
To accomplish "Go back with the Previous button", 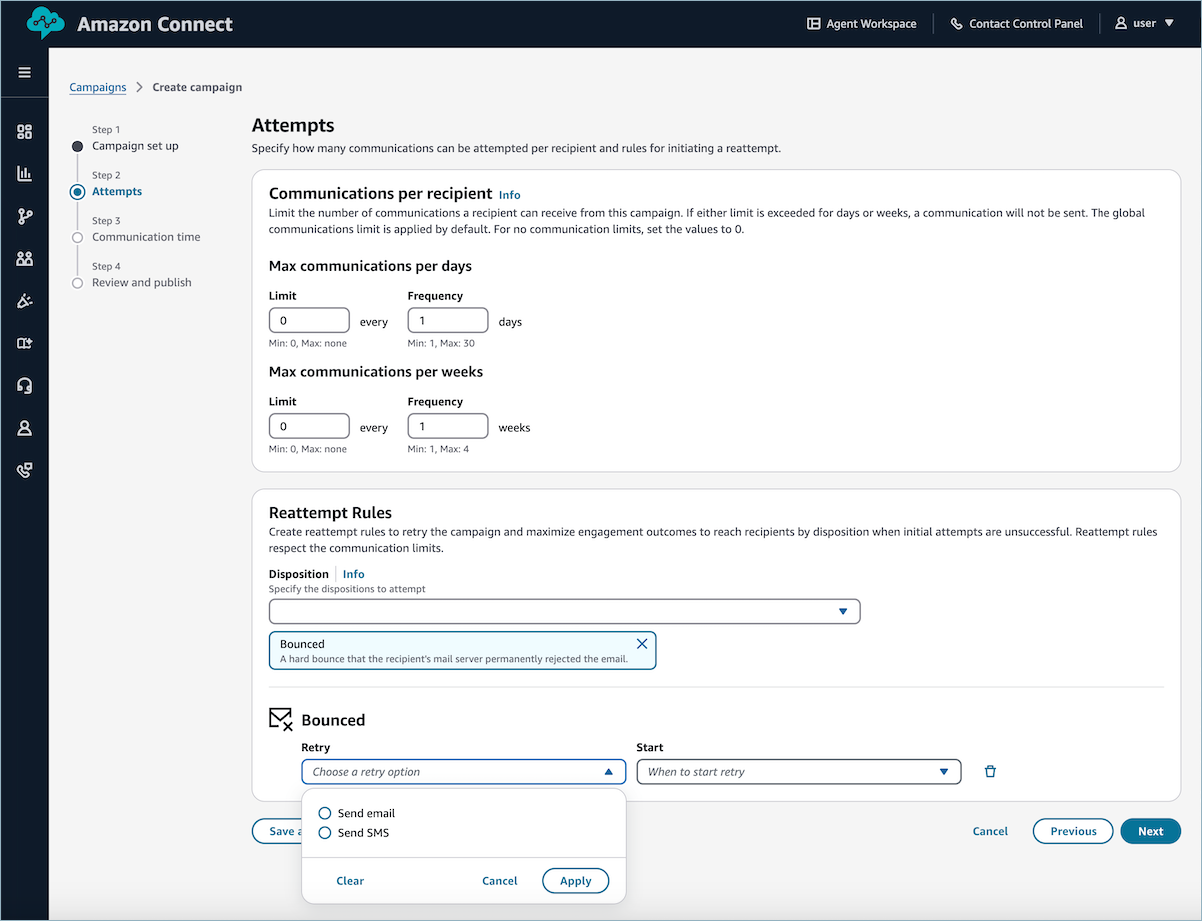I will (x=1073, y=831).
